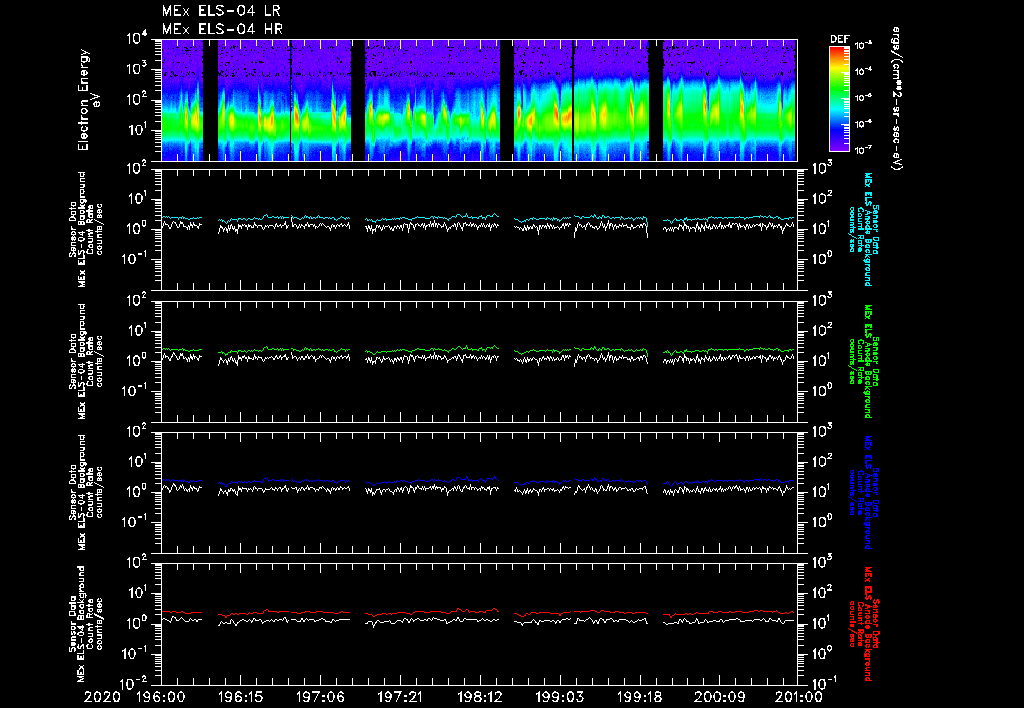Click time axis label 196:15
The width and height of the screenshot is (1024, 708).
(x=240, y=698)
